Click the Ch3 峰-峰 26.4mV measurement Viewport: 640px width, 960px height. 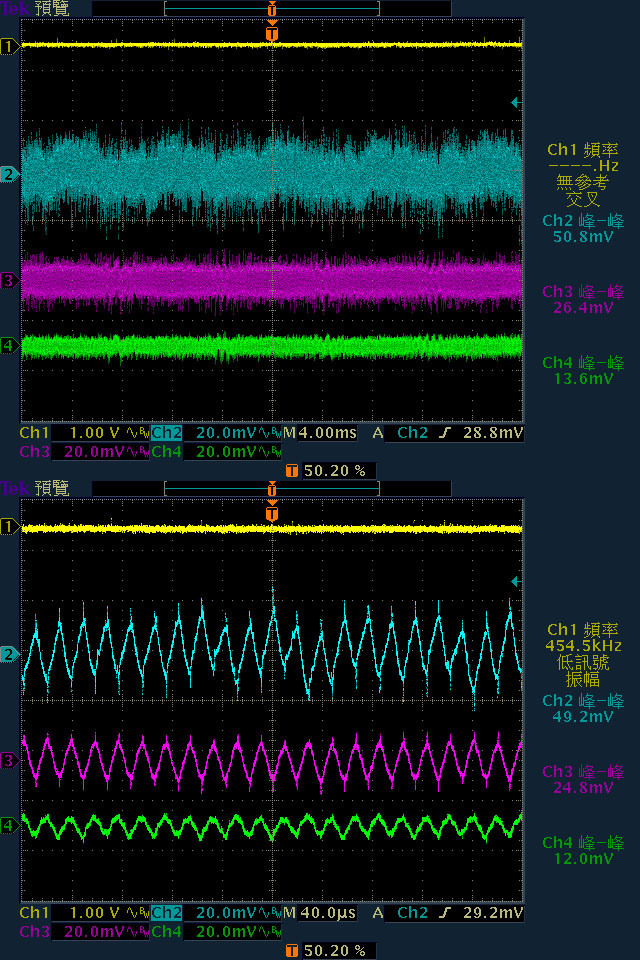(x=583, y=299)
